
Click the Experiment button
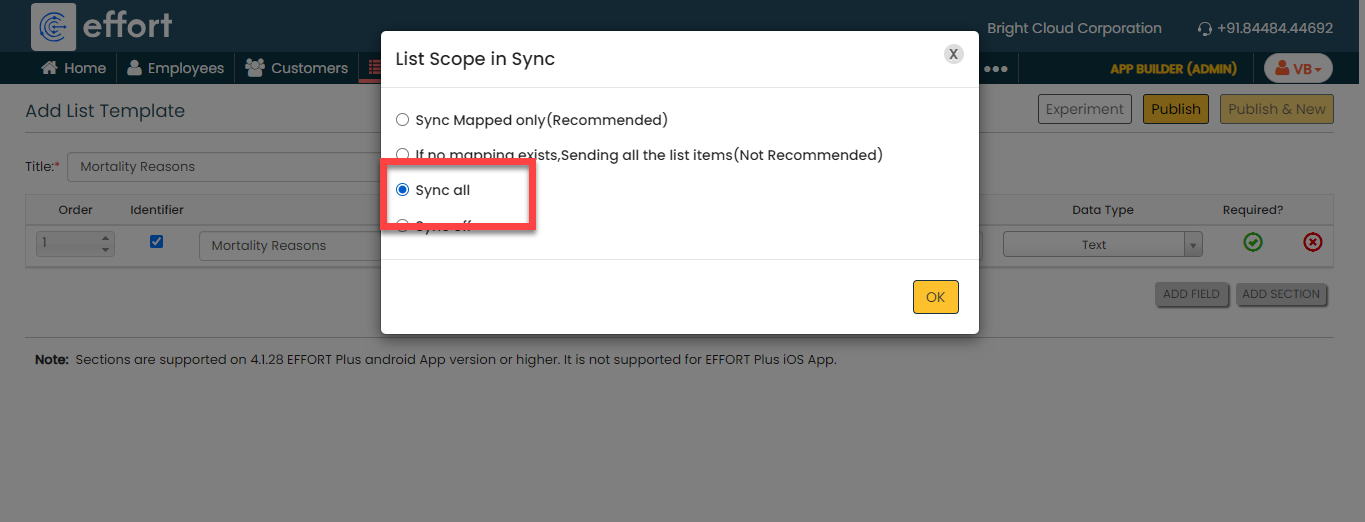coord(1085,109)
